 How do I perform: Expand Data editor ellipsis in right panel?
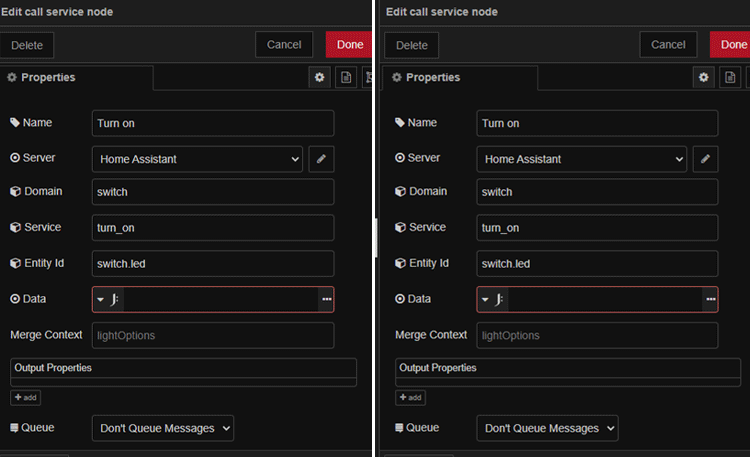point(711,299)
